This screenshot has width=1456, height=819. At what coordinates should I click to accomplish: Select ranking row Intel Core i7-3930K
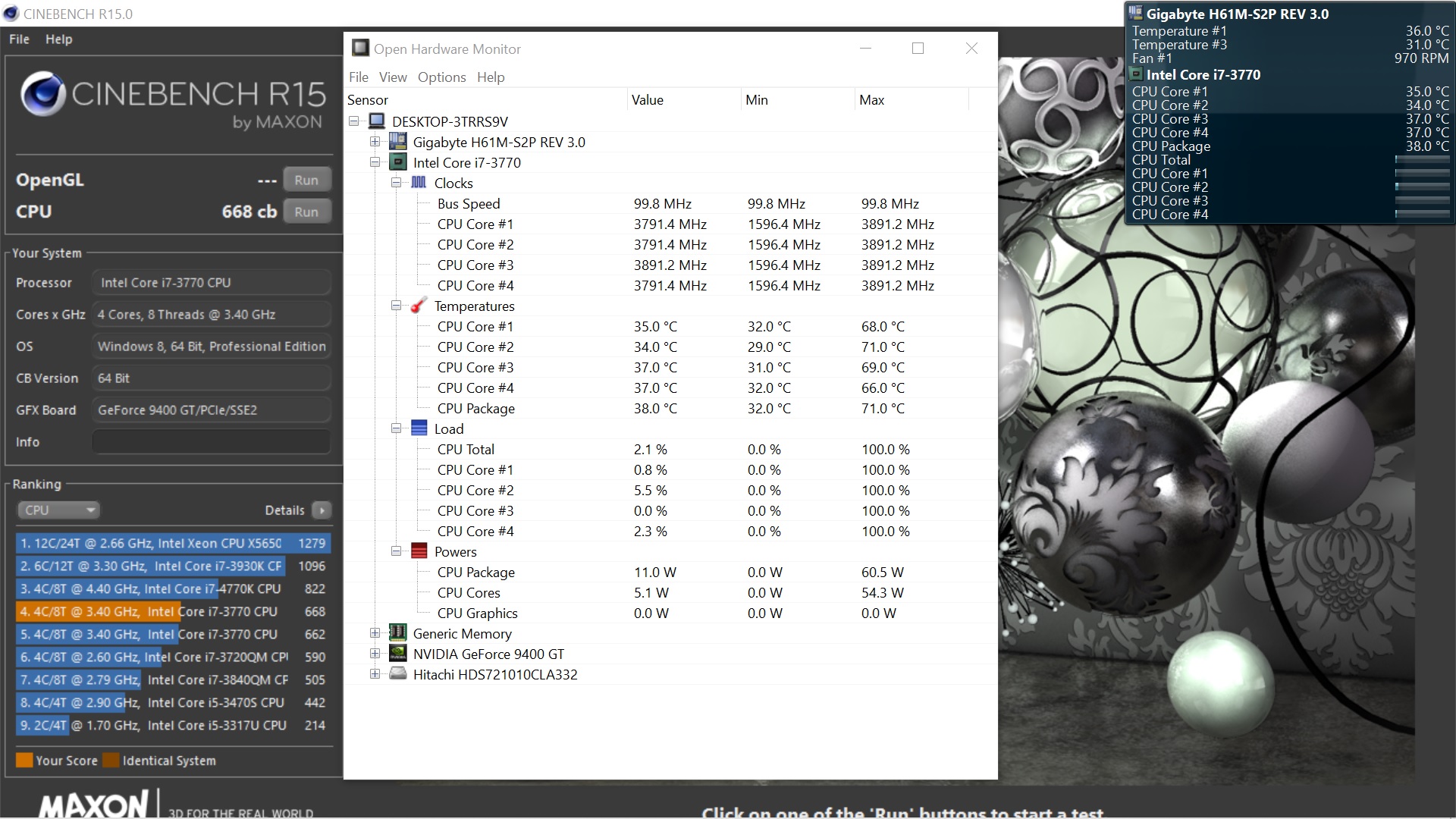[173, 566]
